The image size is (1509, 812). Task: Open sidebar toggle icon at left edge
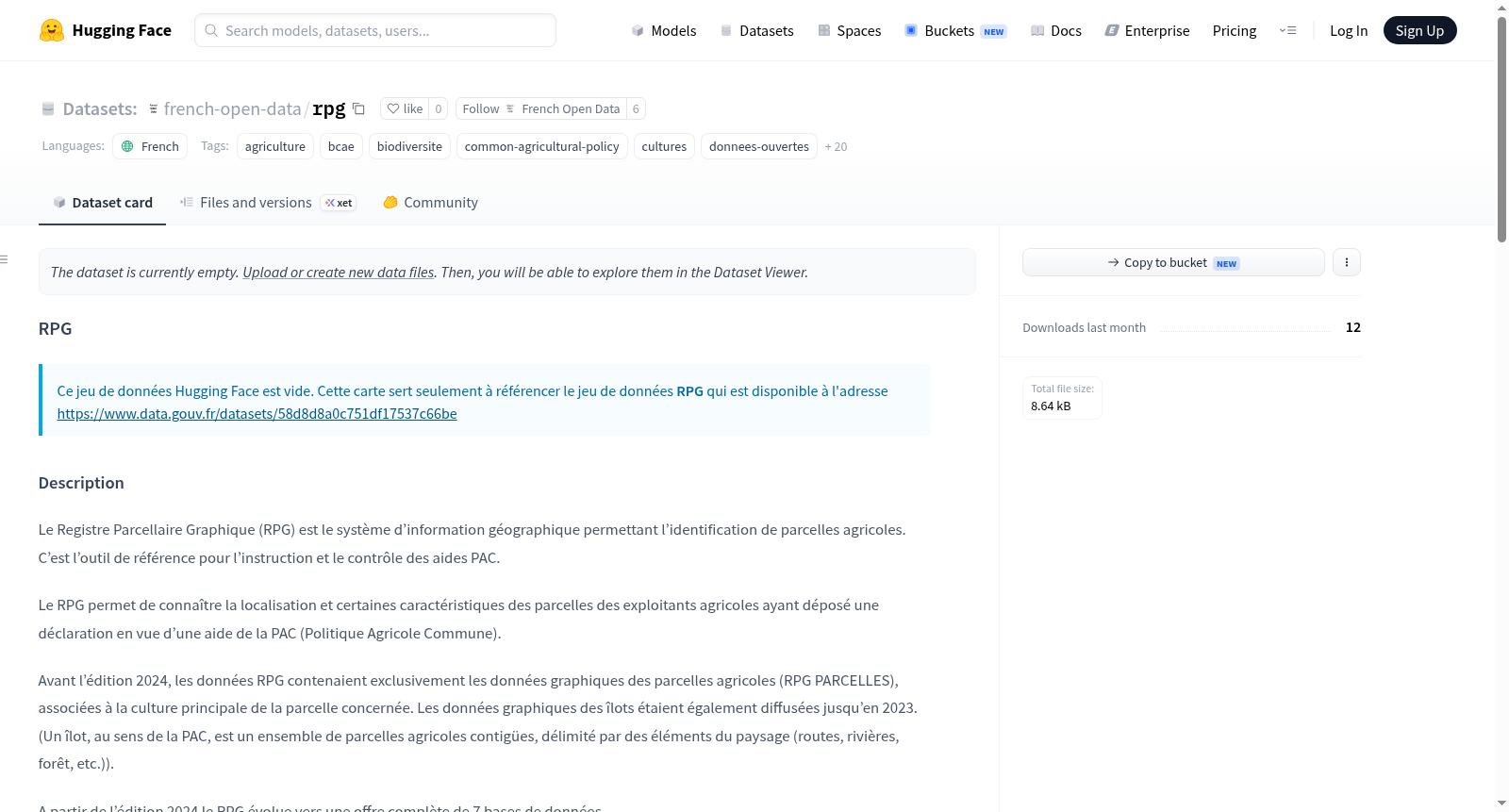point(5,259)
